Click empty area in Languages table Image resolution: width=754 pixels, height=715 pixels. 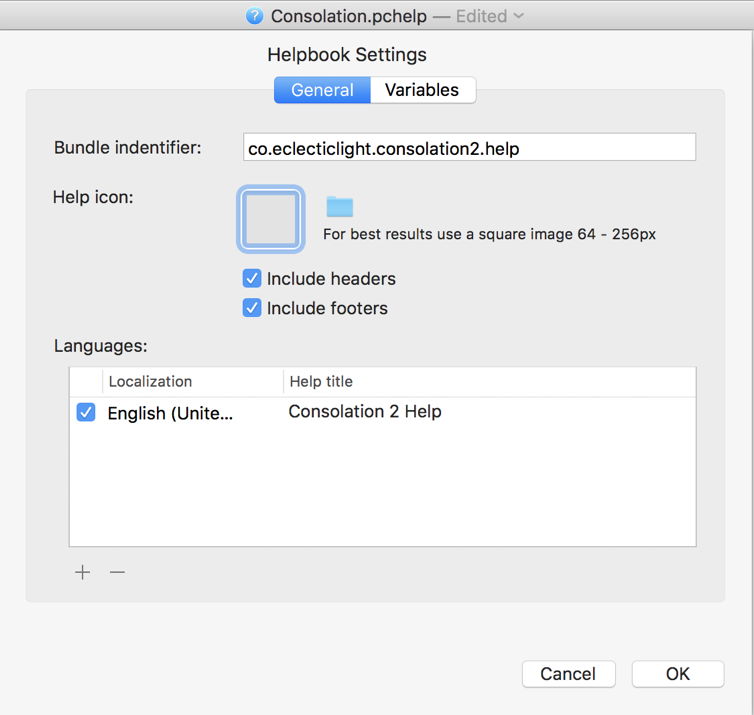[382, 490]
